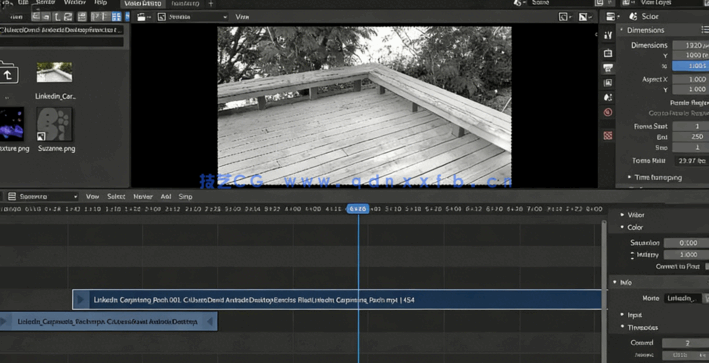Open the Render properties tab icon
709x363 pixels.
[x=608, y=53]
